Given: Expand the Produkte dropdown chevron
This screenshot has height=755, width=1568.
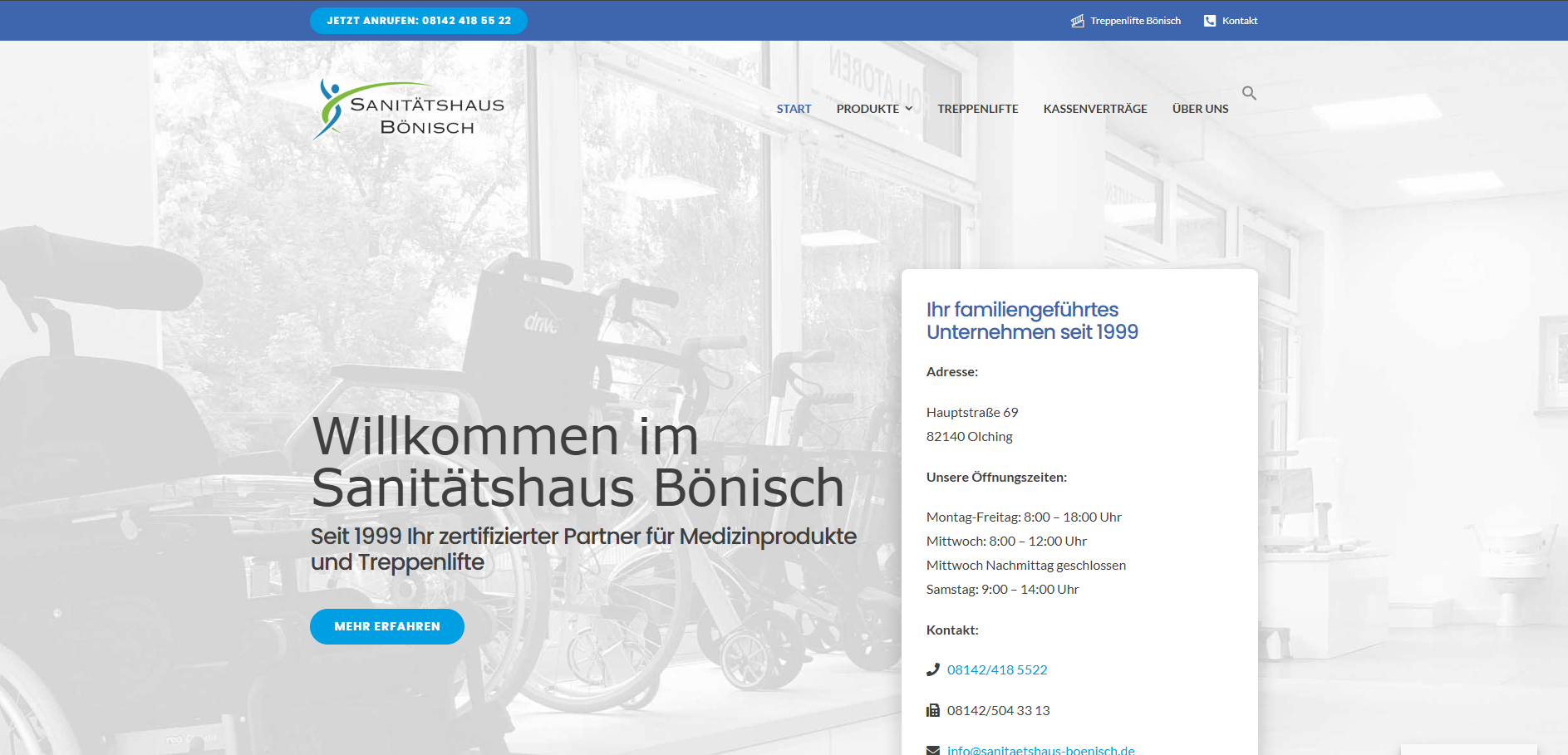Looking at the screenshot, I should click(x=909, y=109).
